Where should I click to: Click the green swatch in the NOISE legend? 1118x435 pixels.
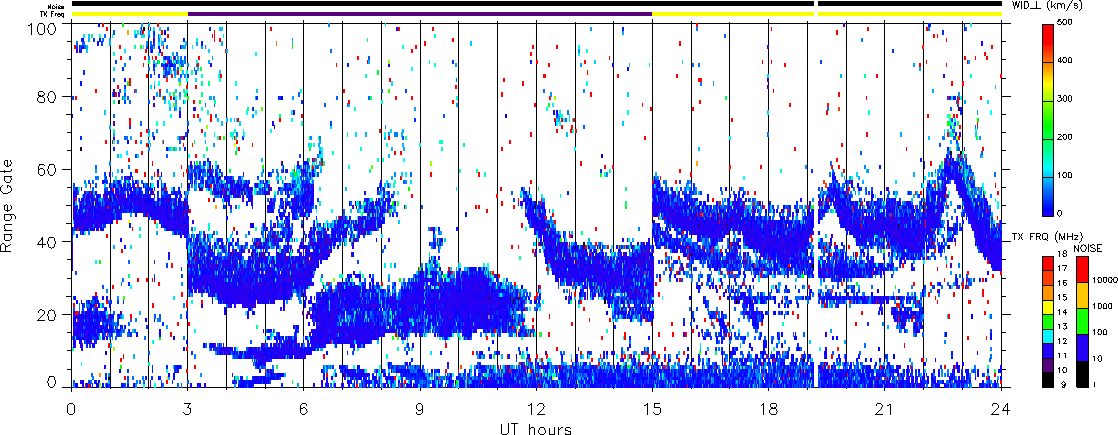pyautogui.click(x=1082, y=321)
